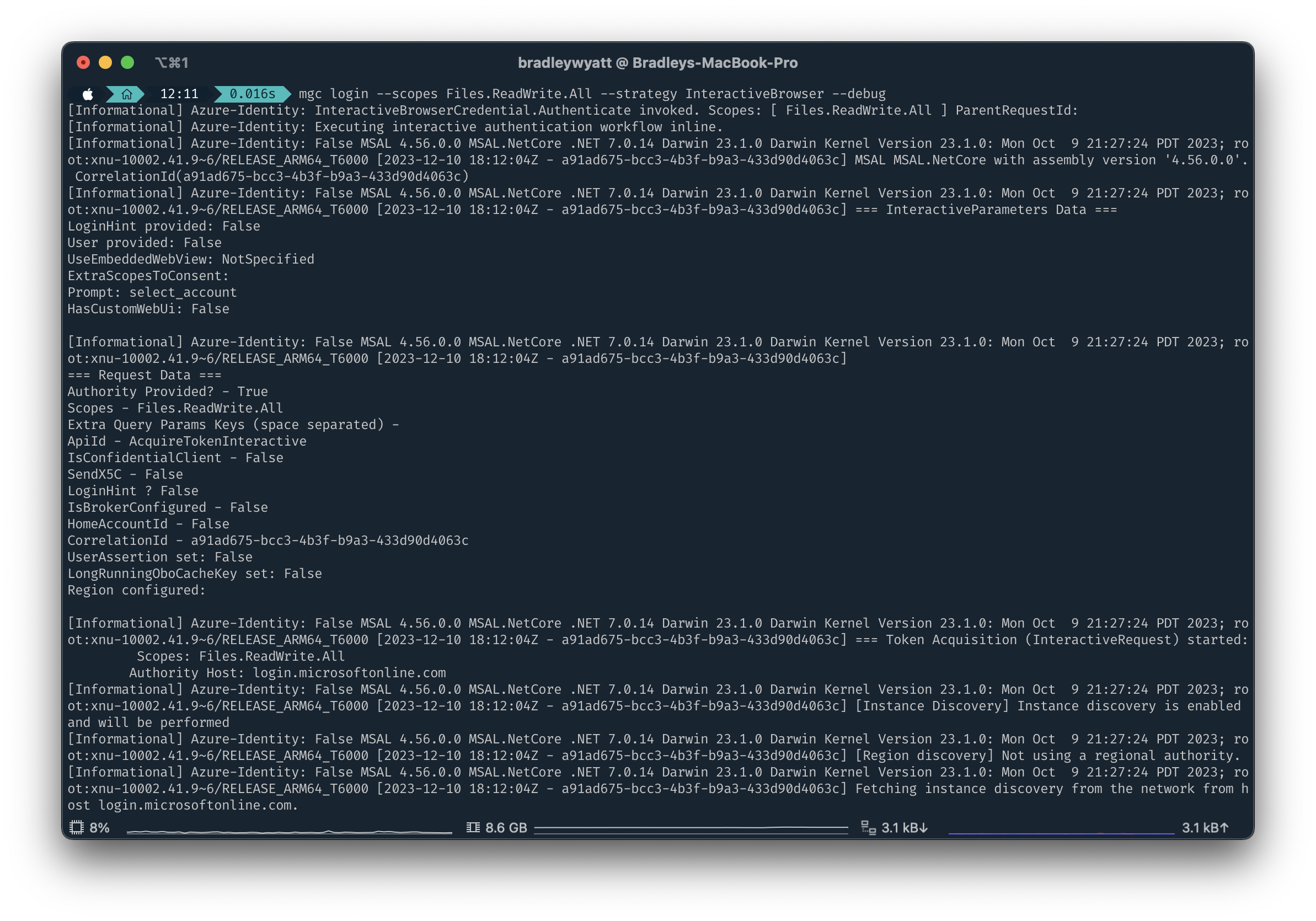This screenshot has width=1316, height=921.
Task: Click the 8% CPU usage value
Action: 99,827
